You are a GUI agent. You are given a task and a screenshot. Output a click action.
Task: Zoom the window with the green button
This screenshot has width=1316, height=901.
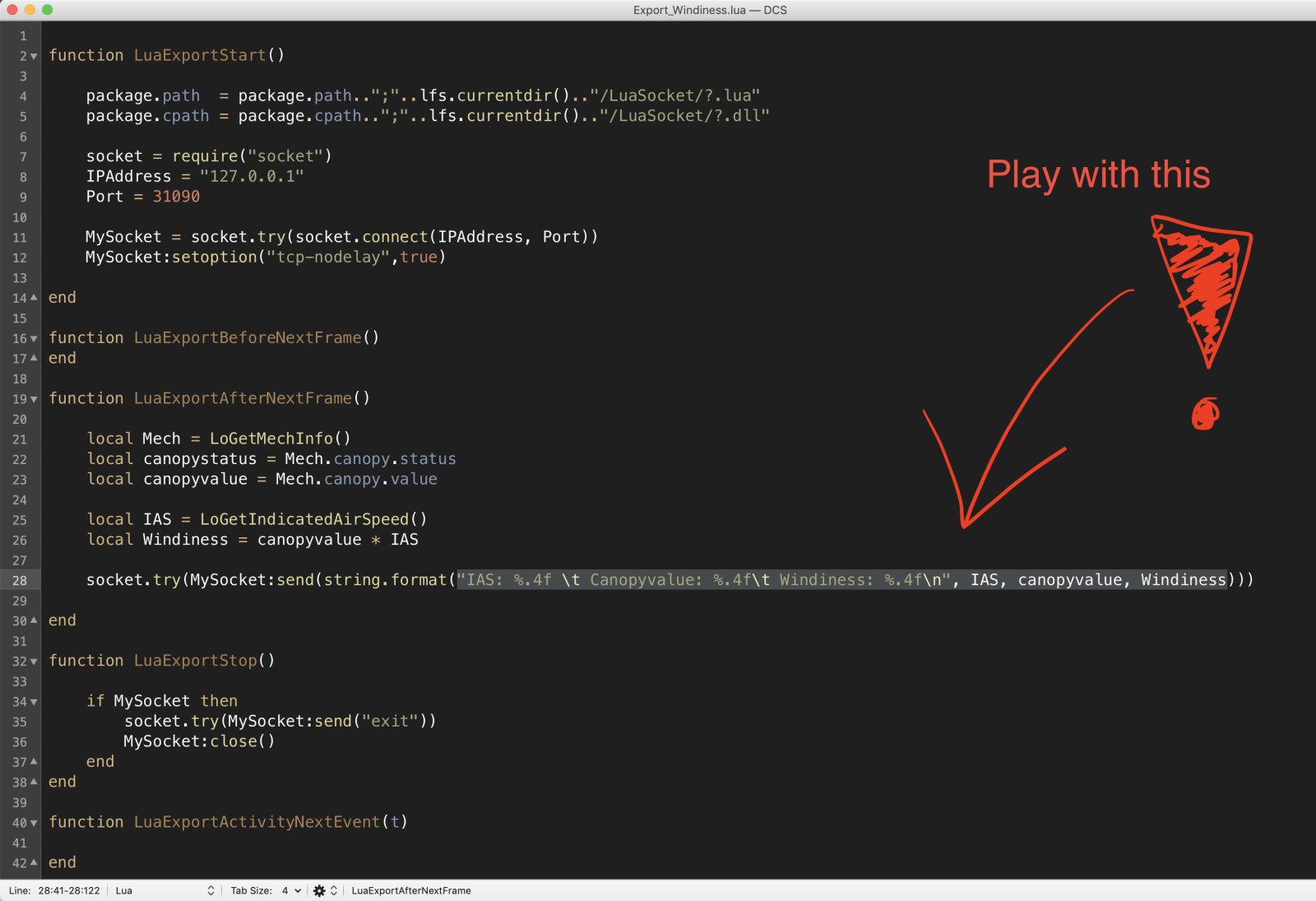pos(47,10)
